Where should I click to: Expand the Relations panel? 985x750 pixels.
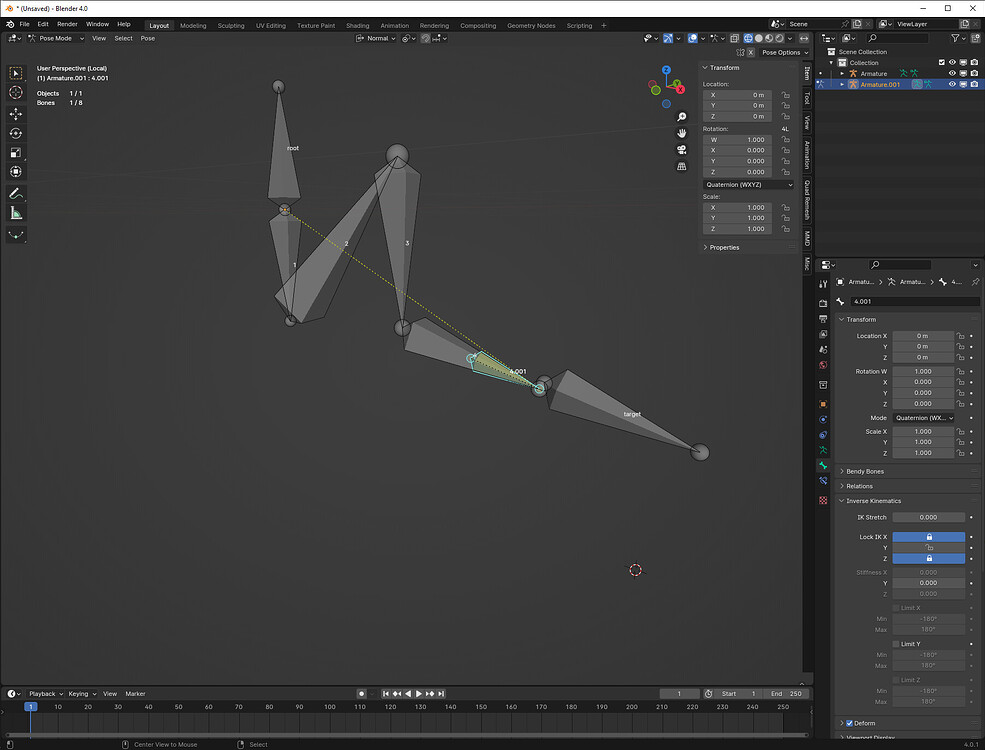859,486
